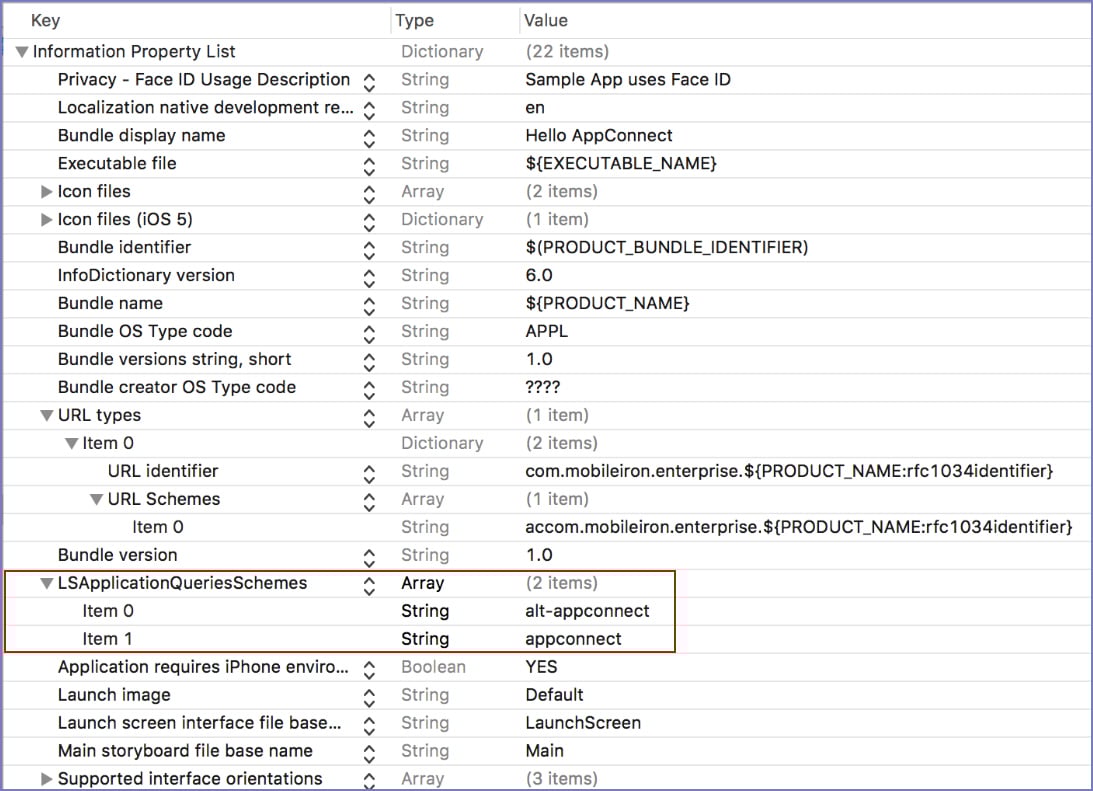Viewport: 1093px width, 791px height.
Task: Collapse the Information Property List root
Action: 22,52
